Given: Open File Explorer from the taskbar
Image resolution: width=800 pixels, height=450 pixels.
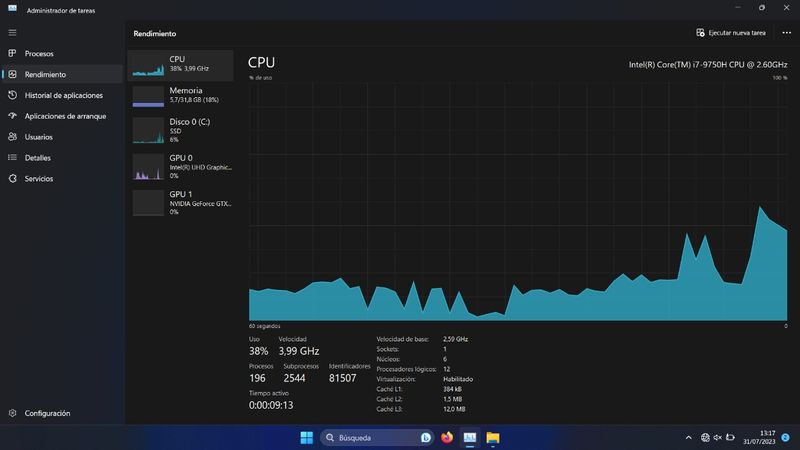Looking at the screenshot, I should pos(493,437).
